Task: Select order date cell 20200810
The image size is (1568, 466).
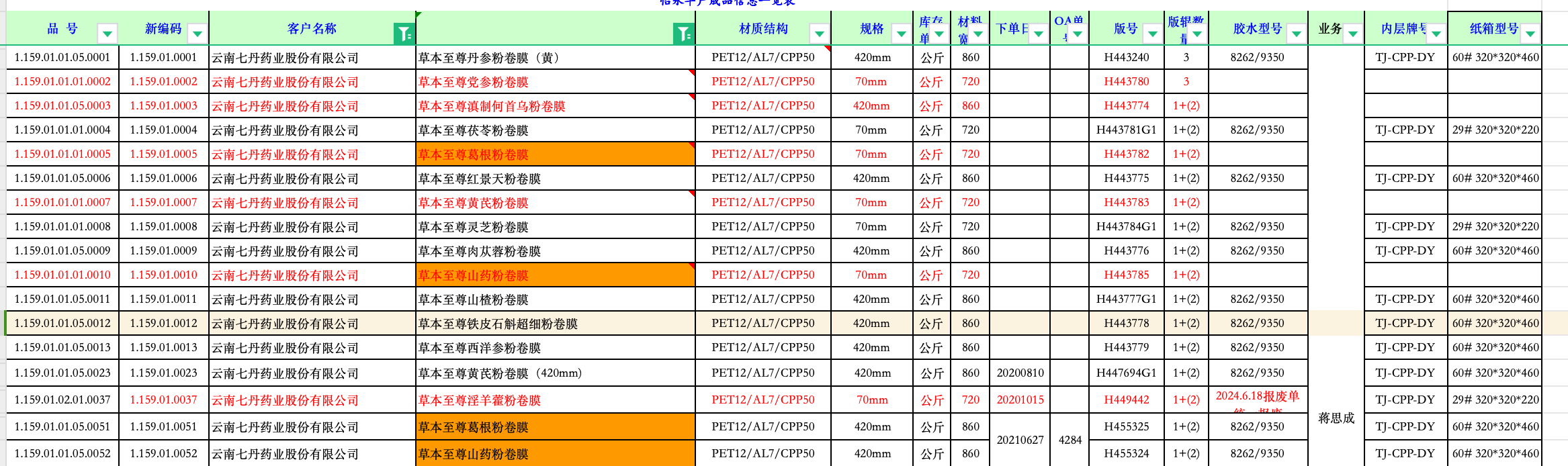Action: 1020,373
